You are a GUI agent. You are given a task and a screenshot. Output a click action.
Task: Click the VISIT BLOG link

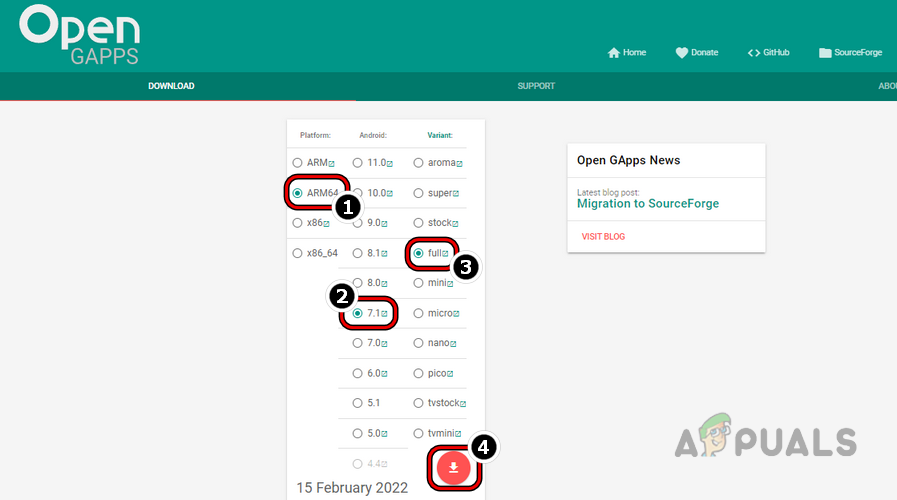[x=603, y=237]
